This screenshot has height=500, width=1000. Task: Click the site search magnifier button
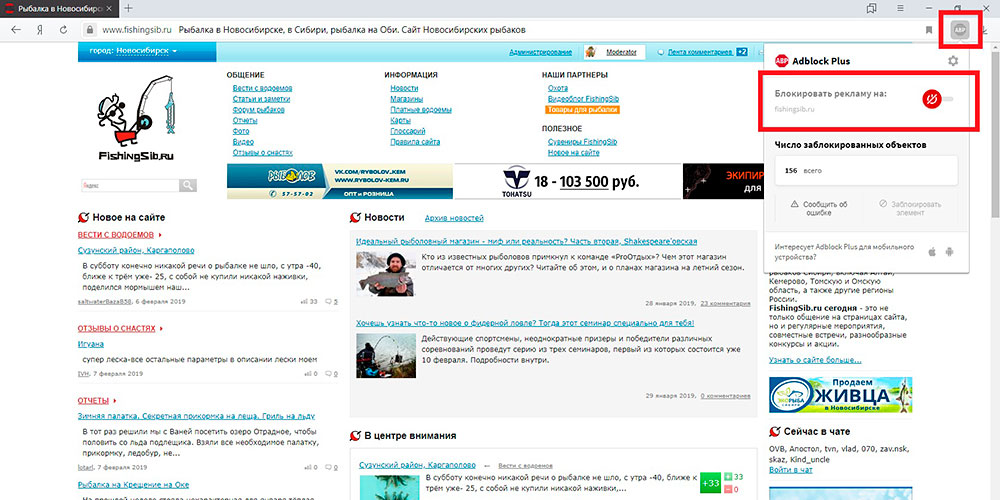coord(188,185)
